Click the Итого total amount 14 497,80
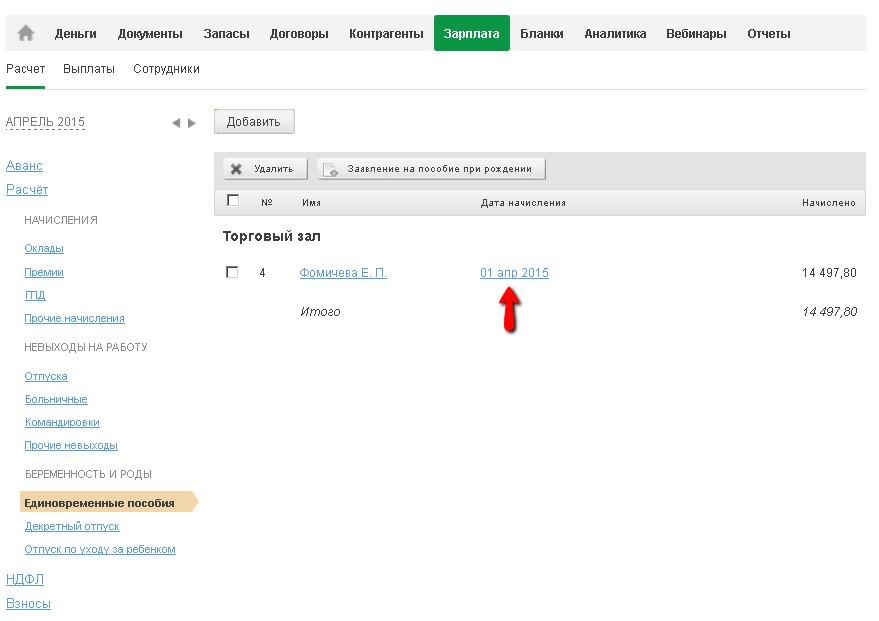The image size is (879, 621). coord(829,312)
